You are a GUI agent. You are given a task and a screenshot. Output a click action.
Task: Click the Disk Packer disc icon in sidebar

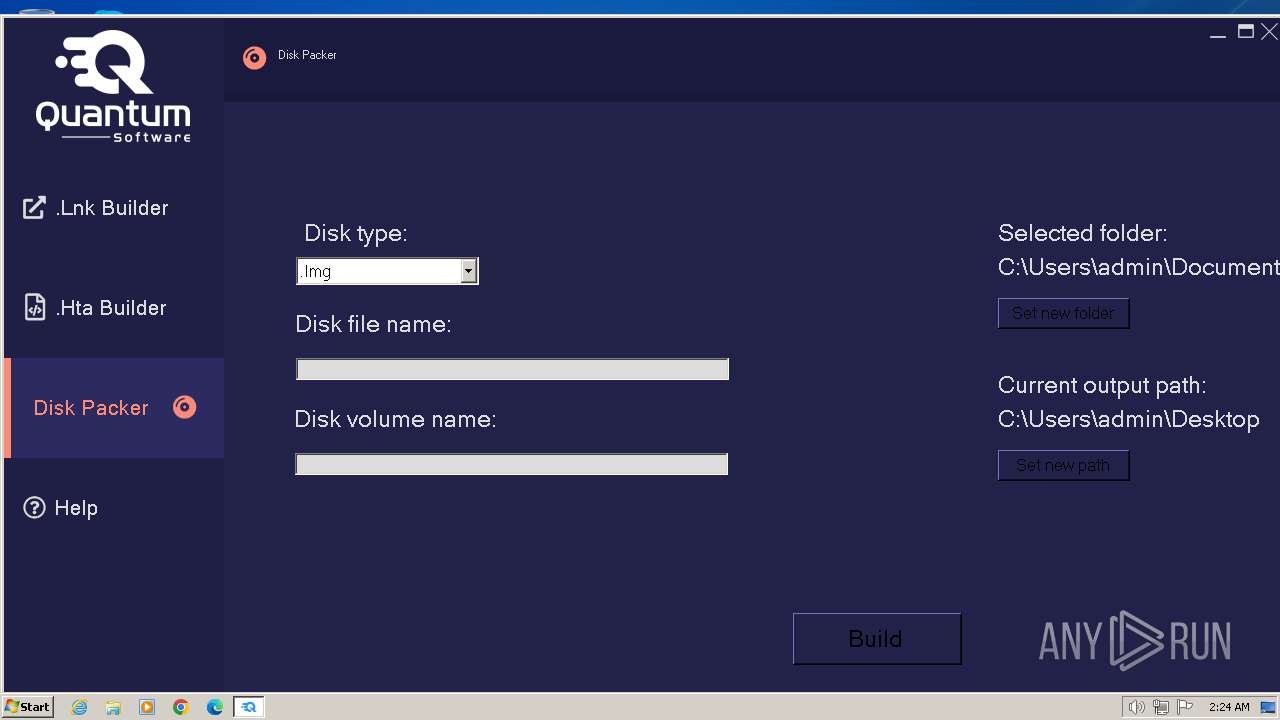tap(184, 407)
